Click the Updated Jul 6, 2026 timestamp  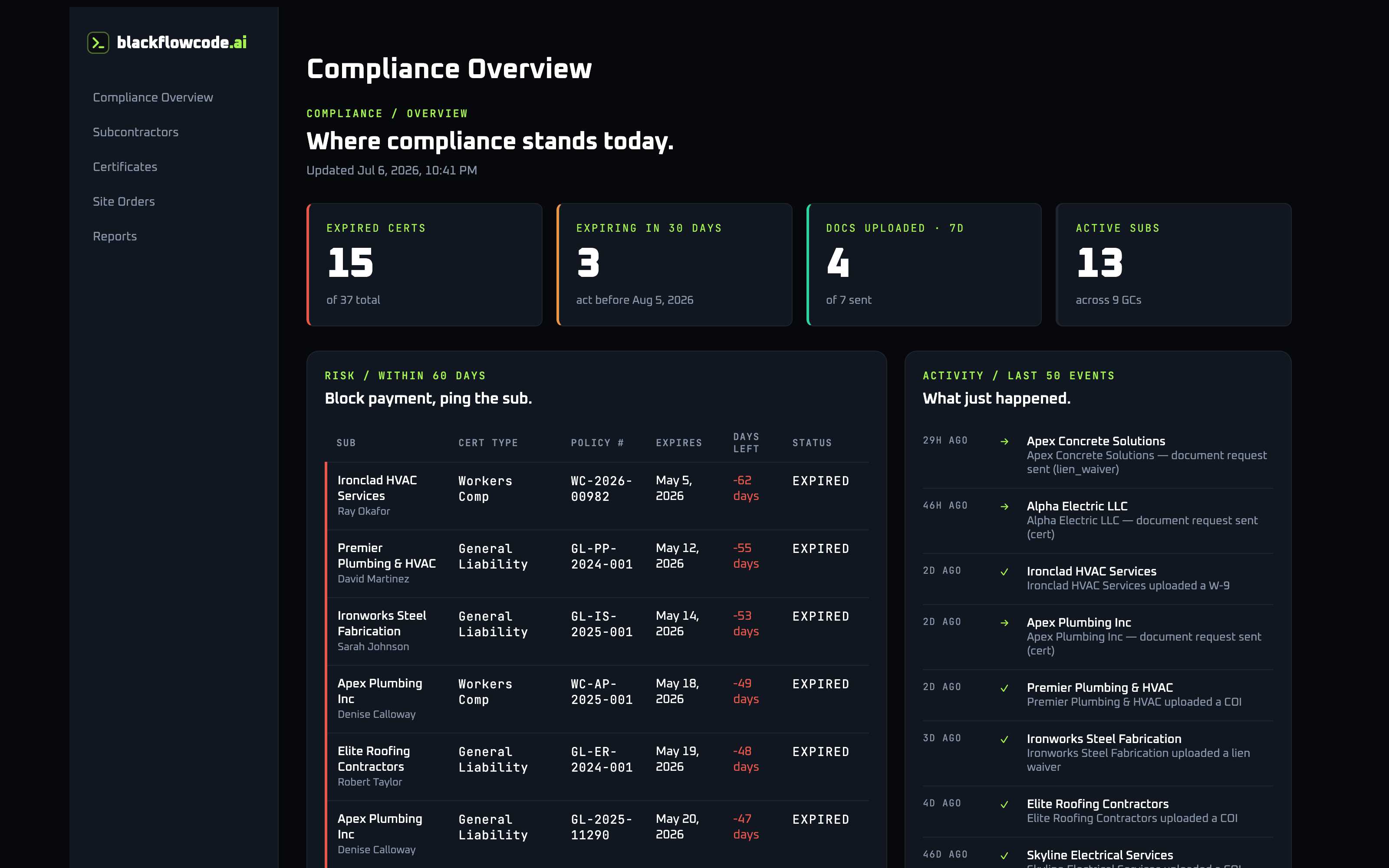click(392, 171)
